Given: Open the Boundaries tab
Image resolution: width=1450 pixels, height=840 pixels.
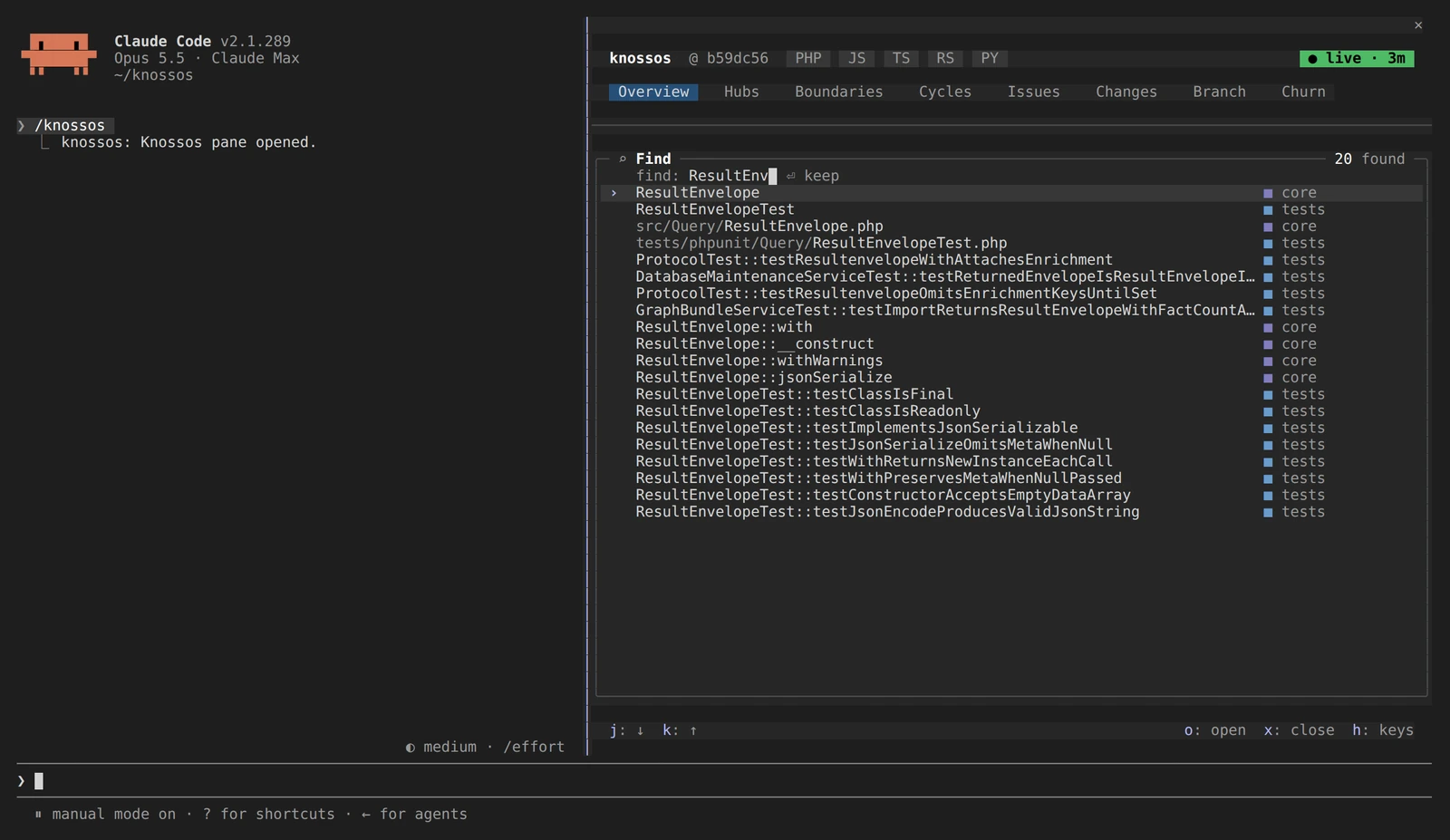Looking at the screenshot, I should (x=838, y=92).
